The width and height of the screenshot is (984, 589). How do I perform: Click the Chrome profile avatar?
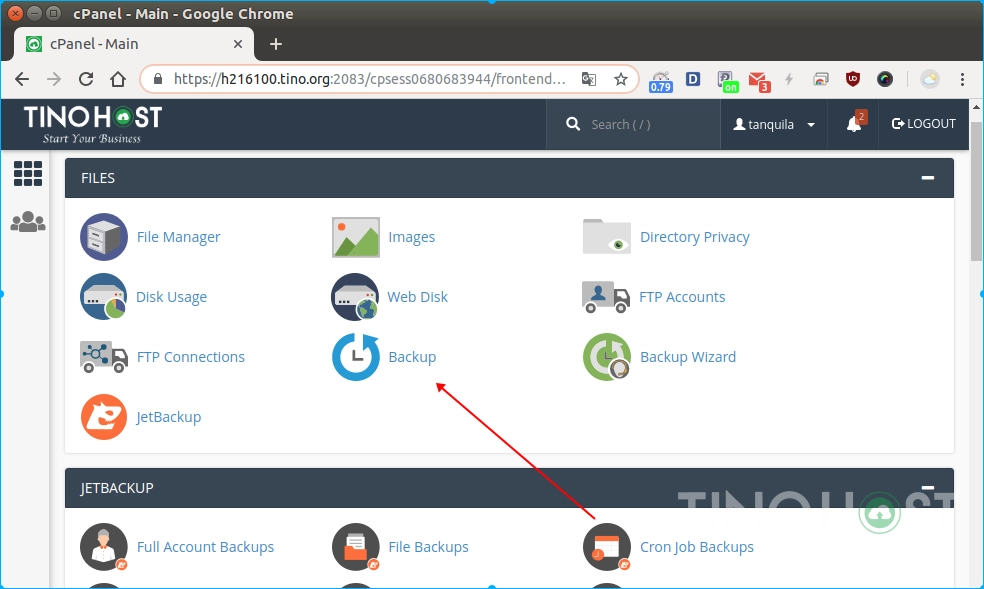929,79
